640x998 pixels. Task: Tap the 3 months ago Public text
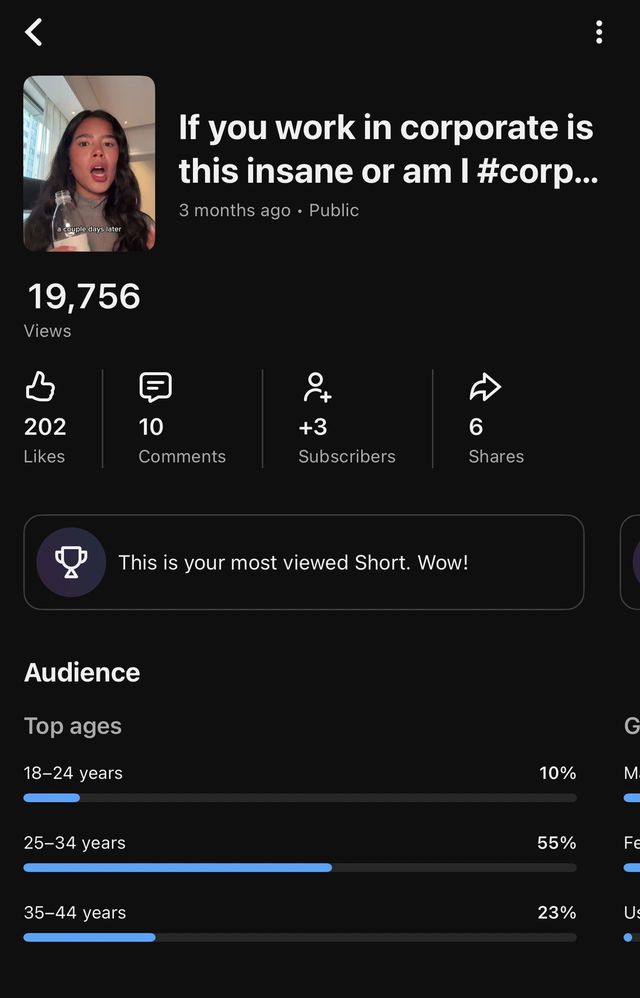click(268, 210)
